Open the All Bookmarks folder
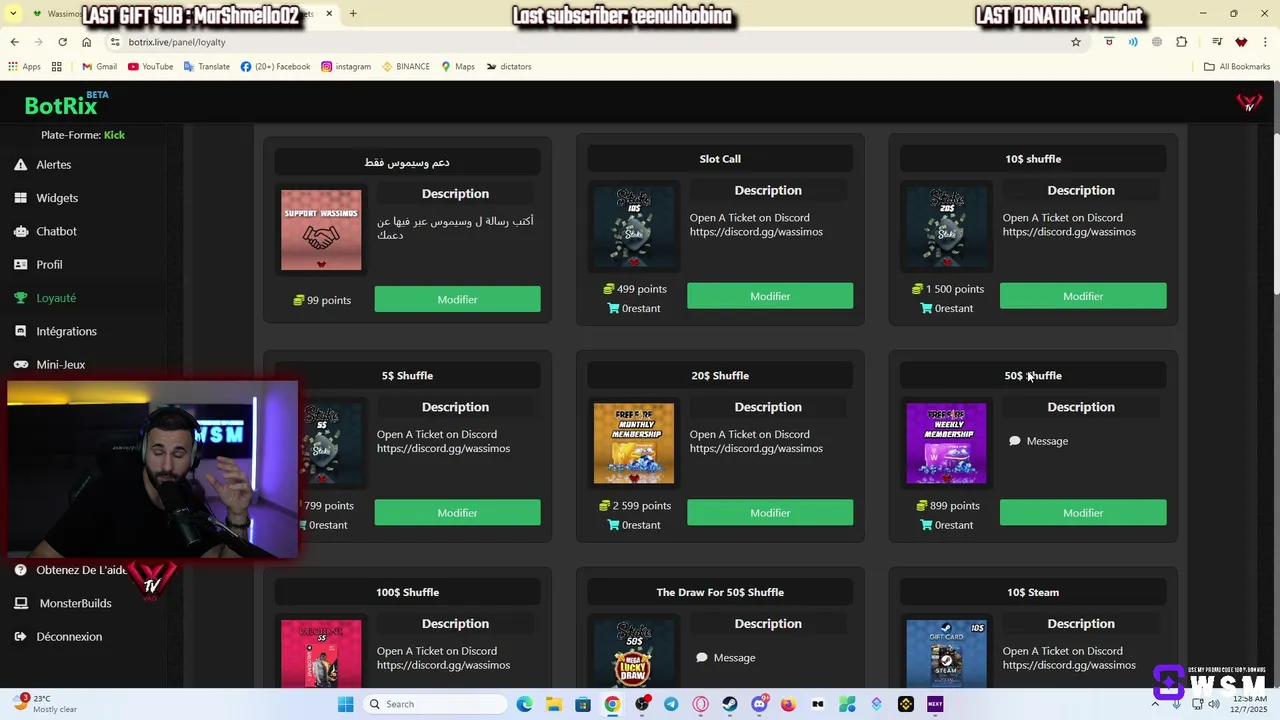 [1237, 67]
